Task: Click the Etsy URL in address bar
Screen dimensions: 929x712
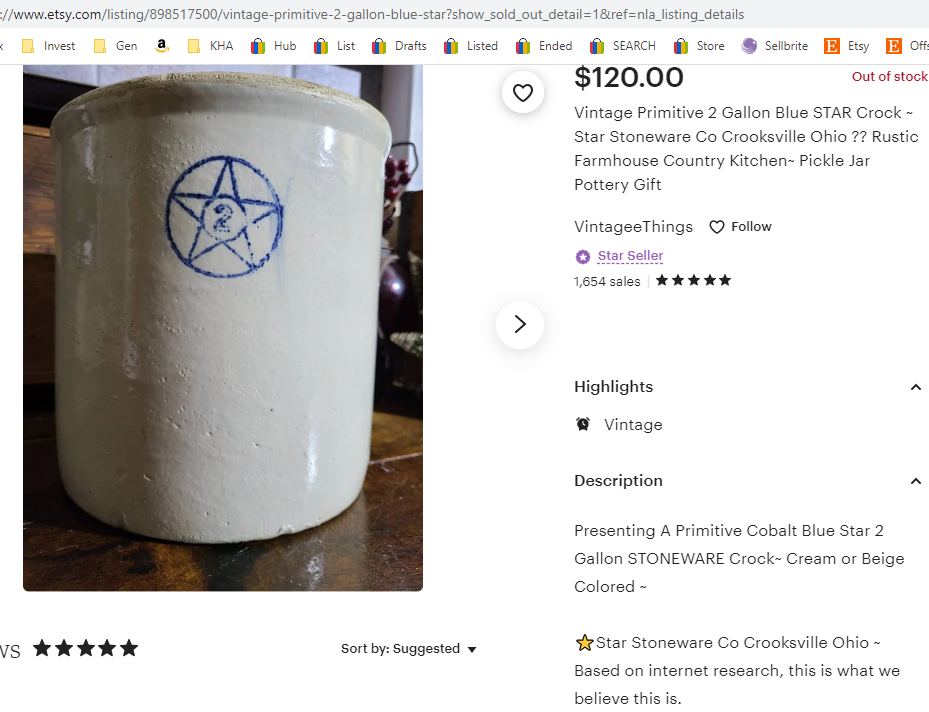Action: tap(380, 15)
